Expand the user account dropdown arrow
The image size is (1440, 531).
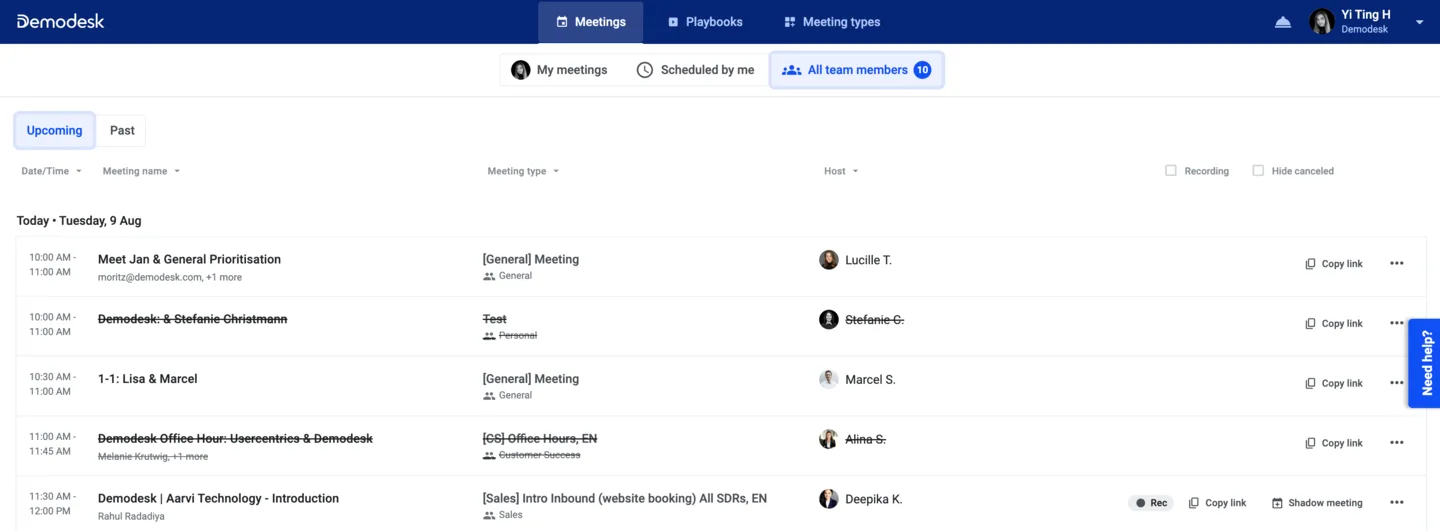(x=1420, y=22)
